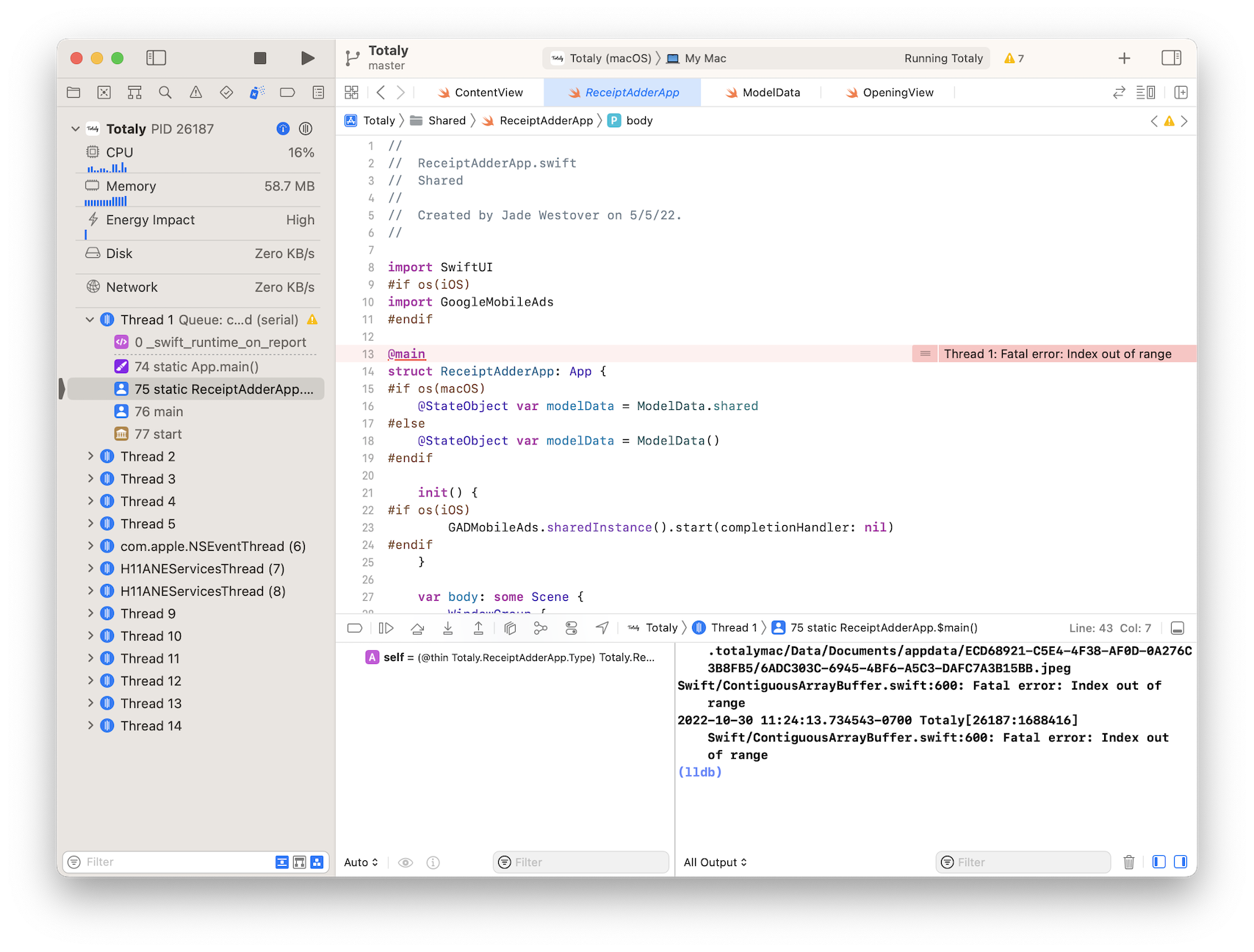Switch to the ContentView tab
This screenshot has height=952, width=1254.
pyautogui.click(x=480, y=93)
